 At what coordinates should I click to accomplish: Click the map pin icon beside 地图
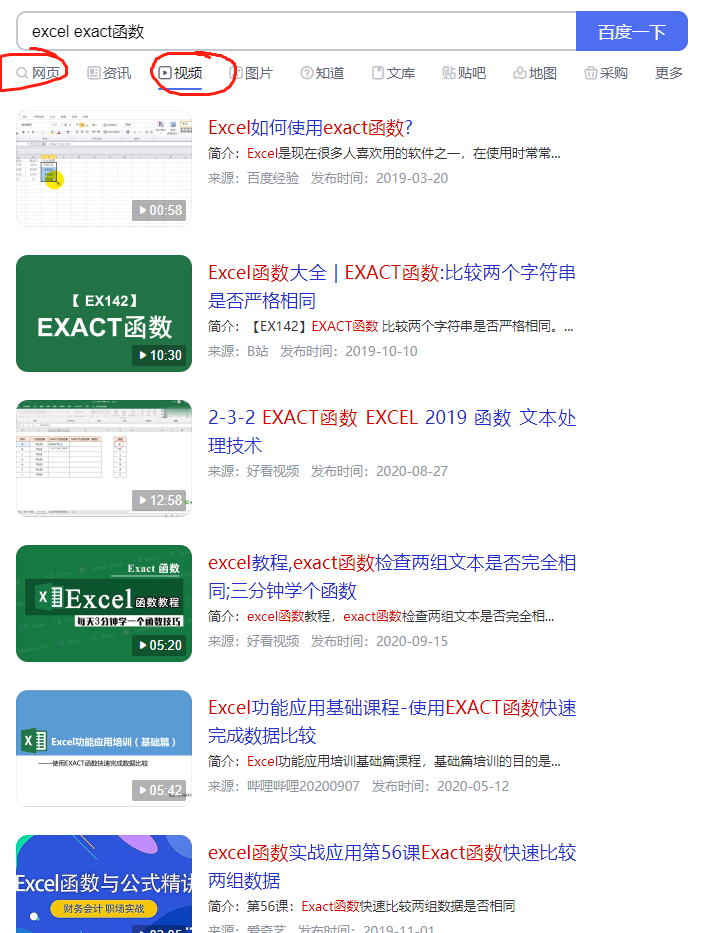[x=520, y=73]
